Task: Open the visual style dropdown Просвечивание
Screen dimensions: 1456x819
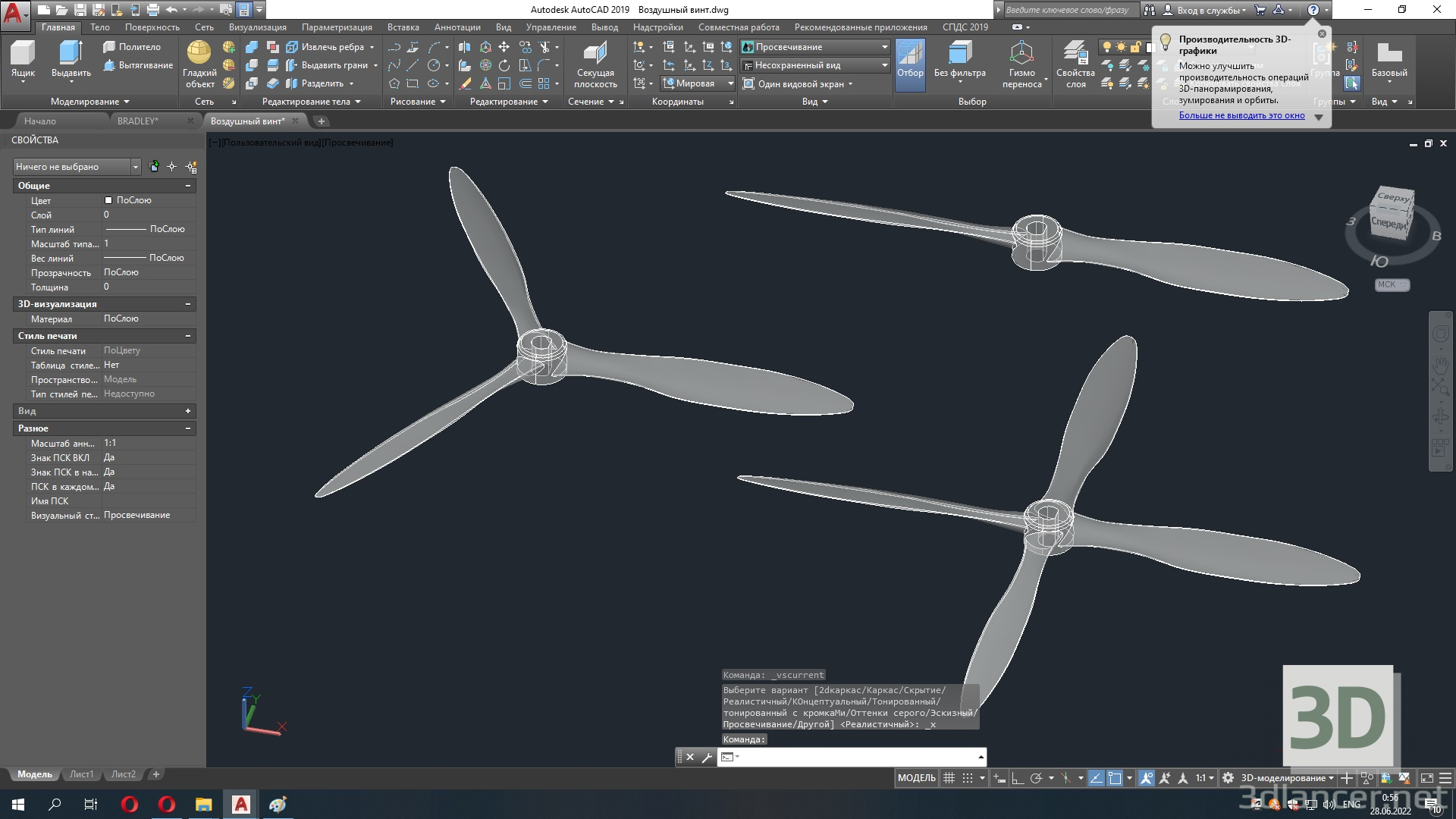Action: [815, 47]
